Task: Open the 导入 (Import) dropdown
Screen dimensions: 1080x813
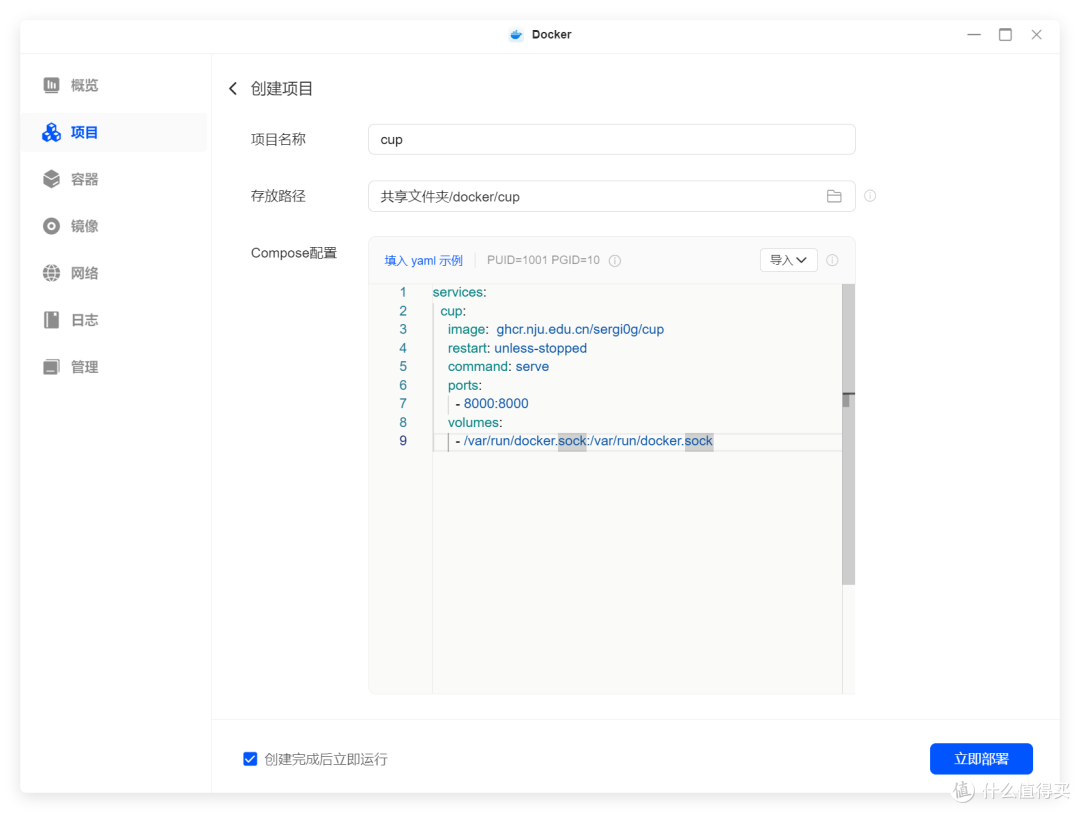Action: click(x=789, y=259)
